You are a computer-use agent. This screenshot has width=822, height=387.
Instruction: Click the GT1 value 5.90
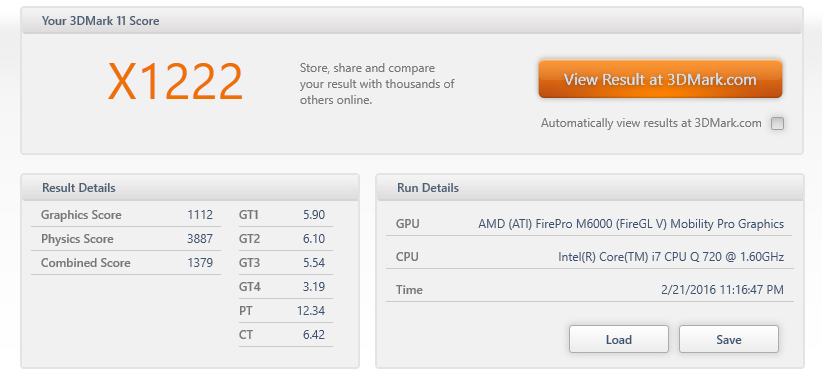tap(313, 215)
